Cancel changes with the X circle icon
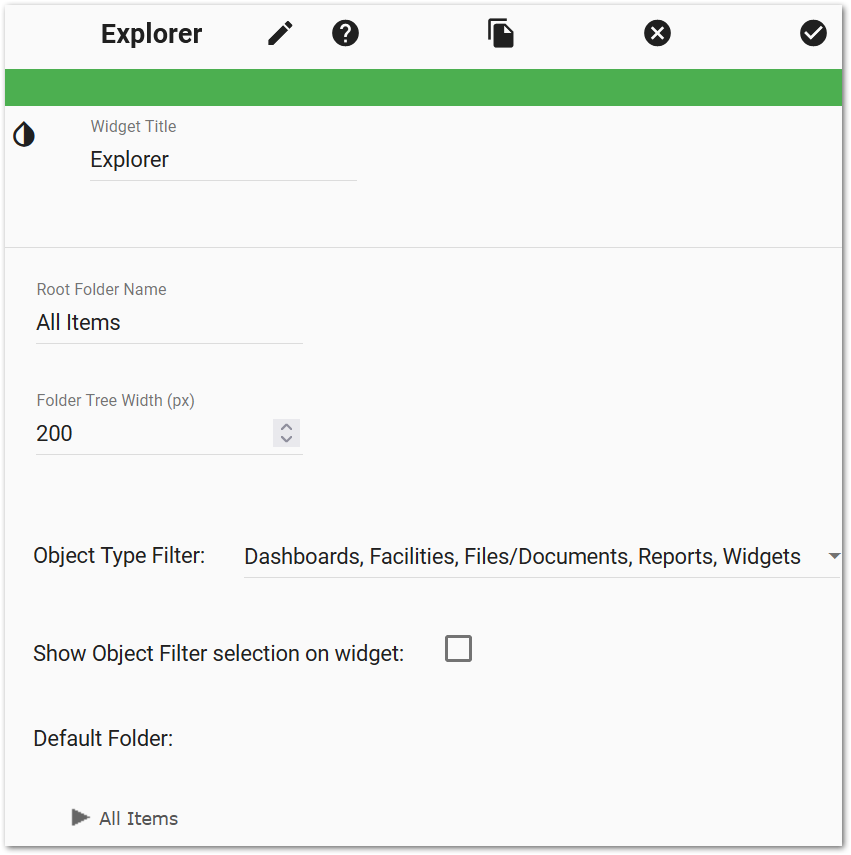This screenshot has height=855, width=851. click(x=657, y=33)
